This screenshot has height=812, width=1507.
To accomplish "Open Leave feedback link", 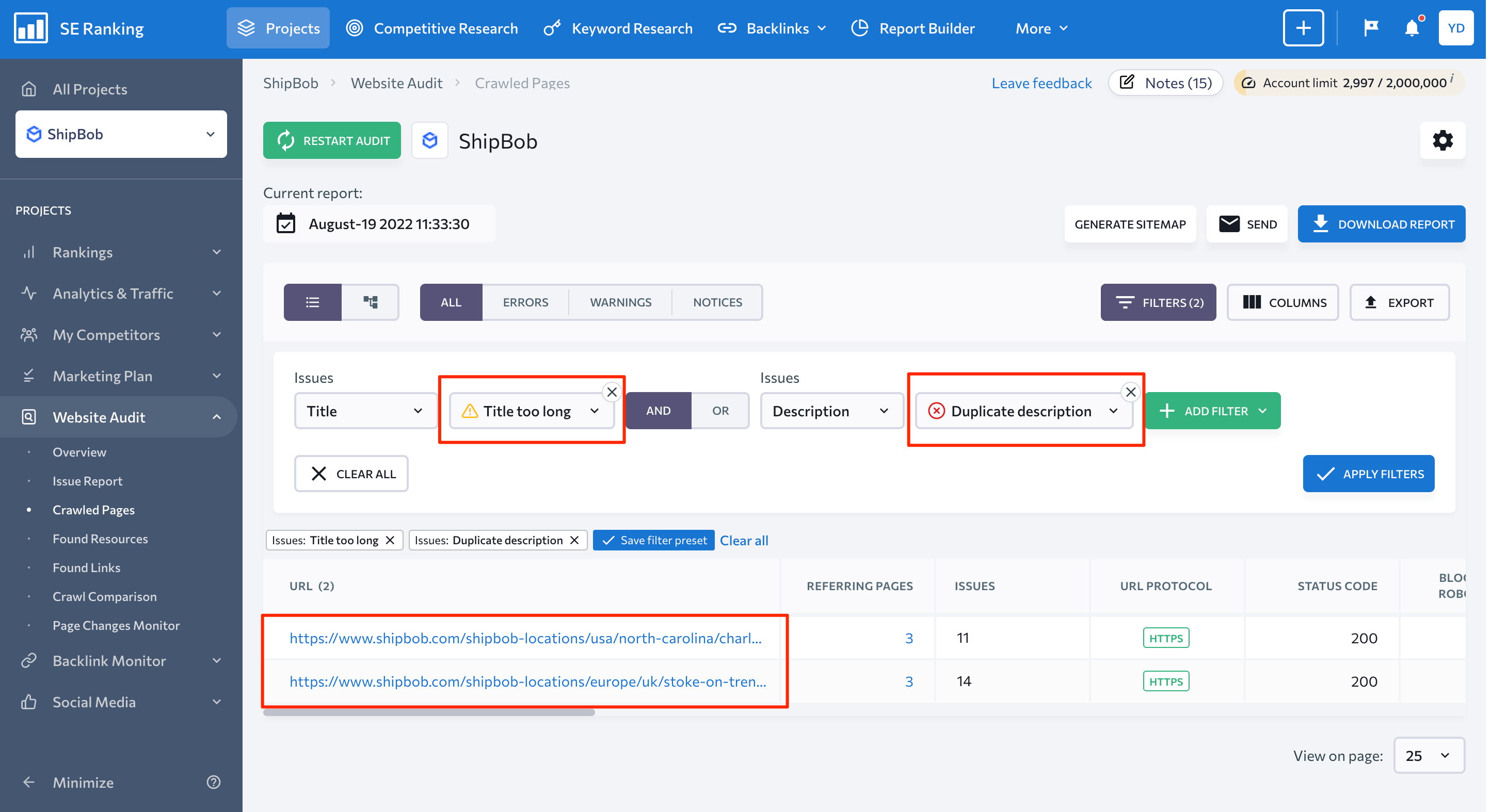I will (1041, 83).
